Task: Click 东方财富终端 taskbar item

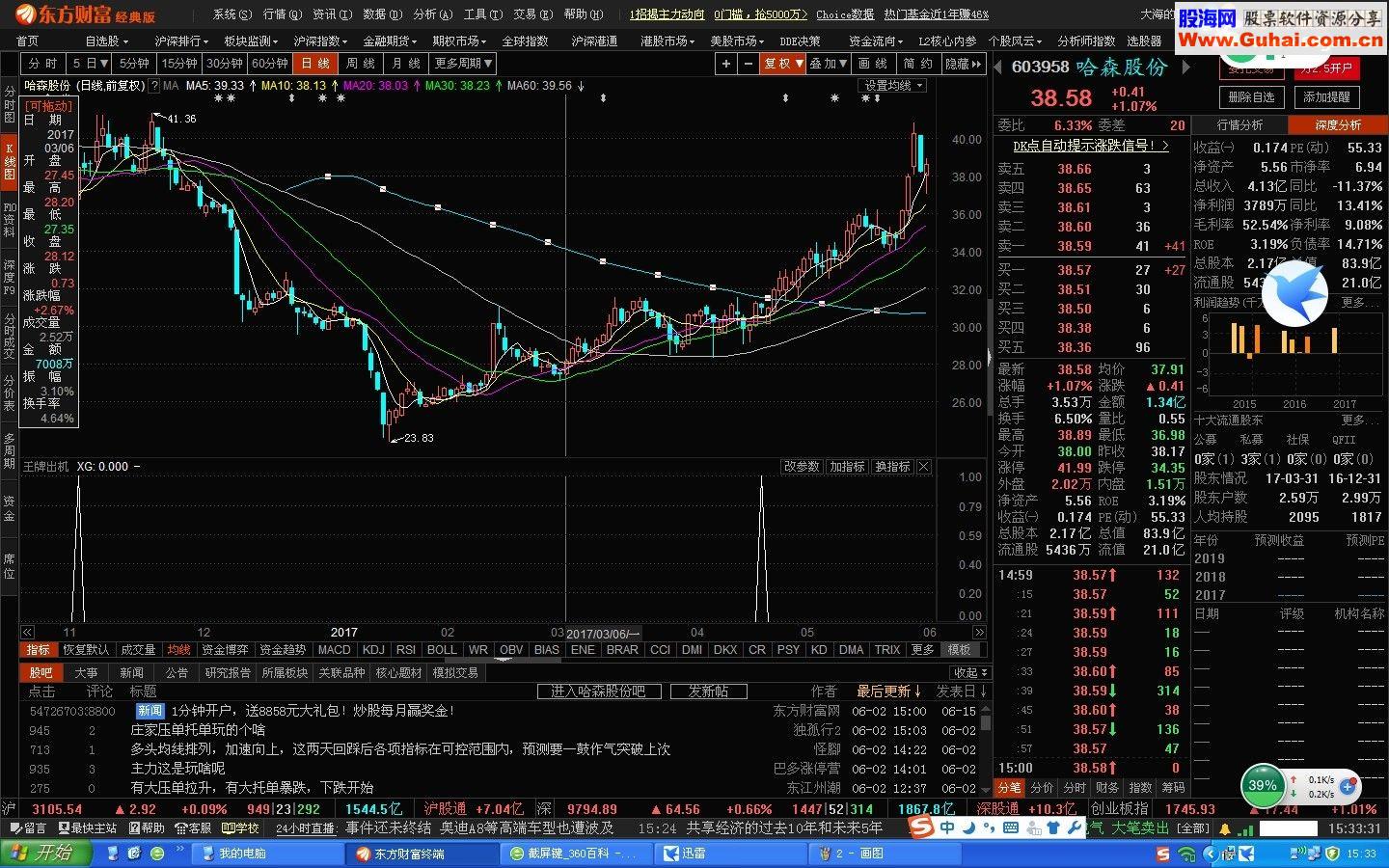Action: tap(421, 854)
